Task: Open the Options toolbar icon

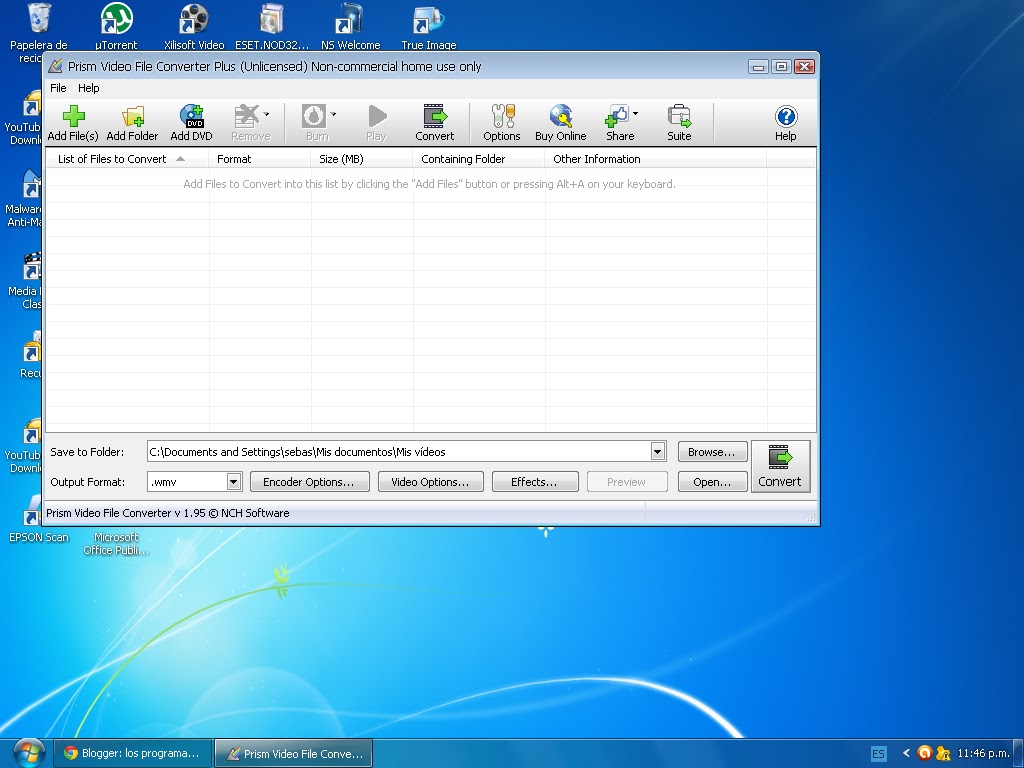Action: (501, 123)
